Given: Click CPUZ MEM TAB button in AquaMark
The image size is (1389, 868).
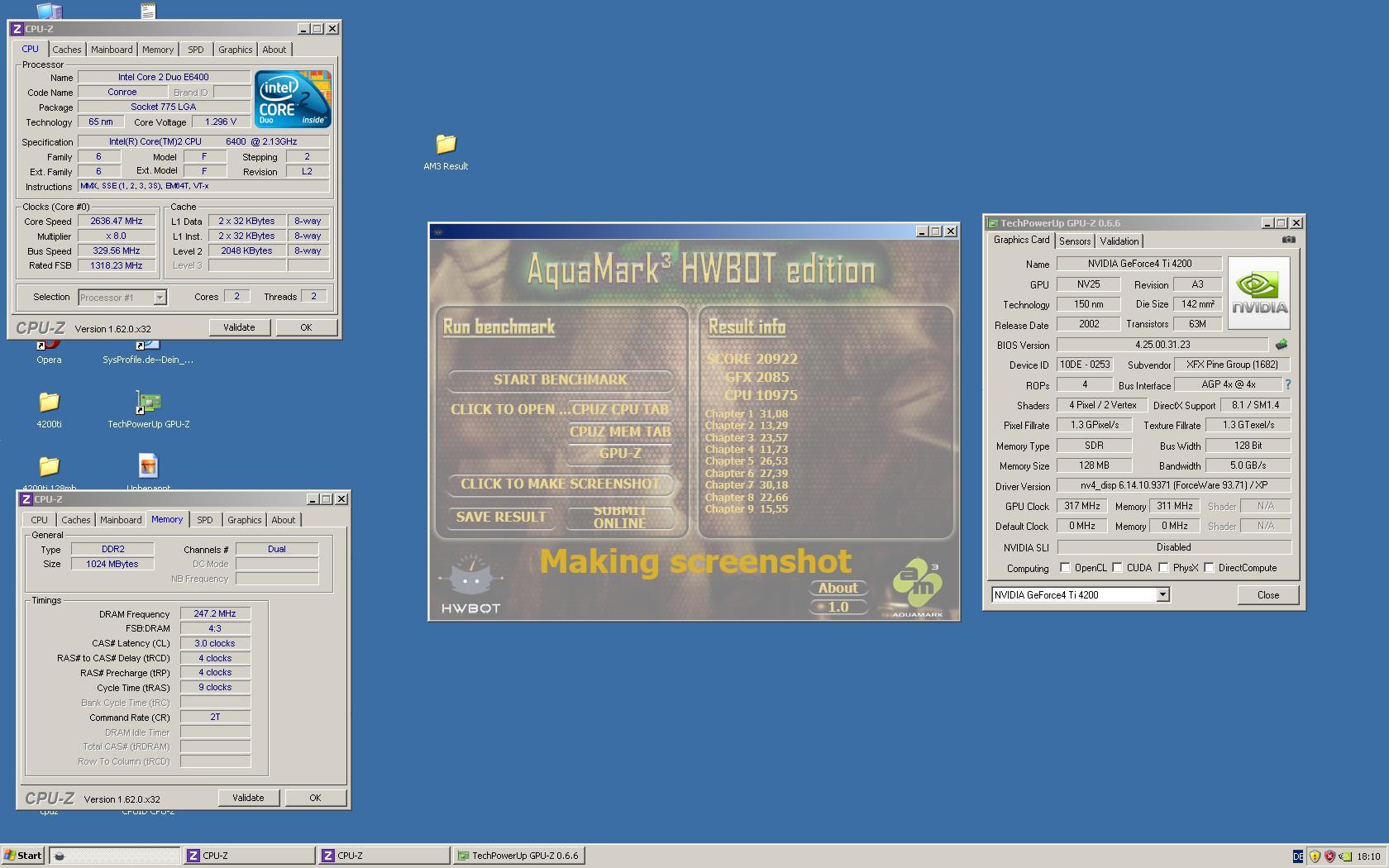Looking at the screenshot, I should (620, 432).
